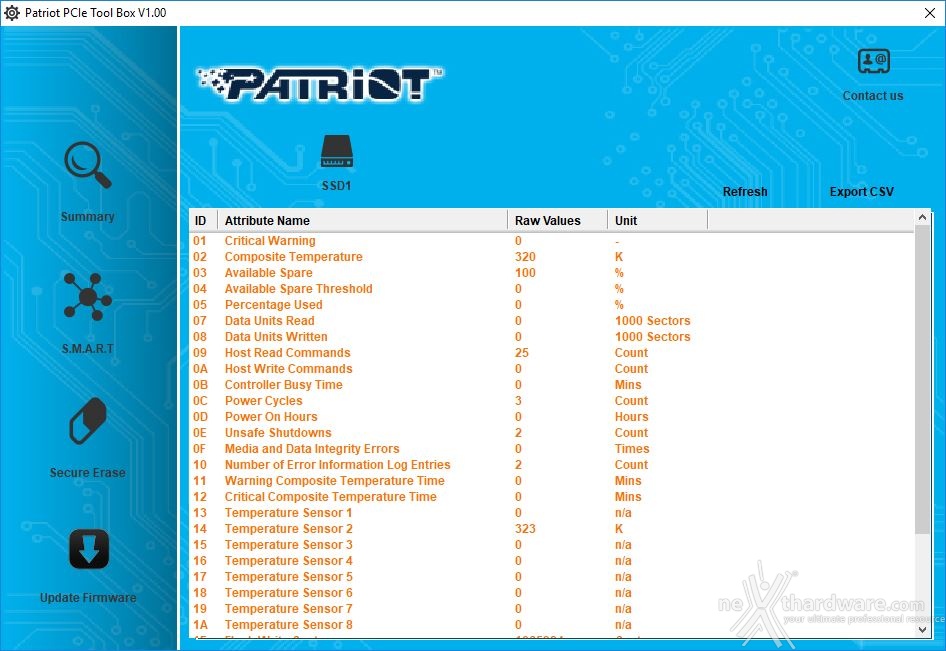Select the Unsafe Shutdowns row
This screenshot has height=651, width=946.
[x=551, y=433]
